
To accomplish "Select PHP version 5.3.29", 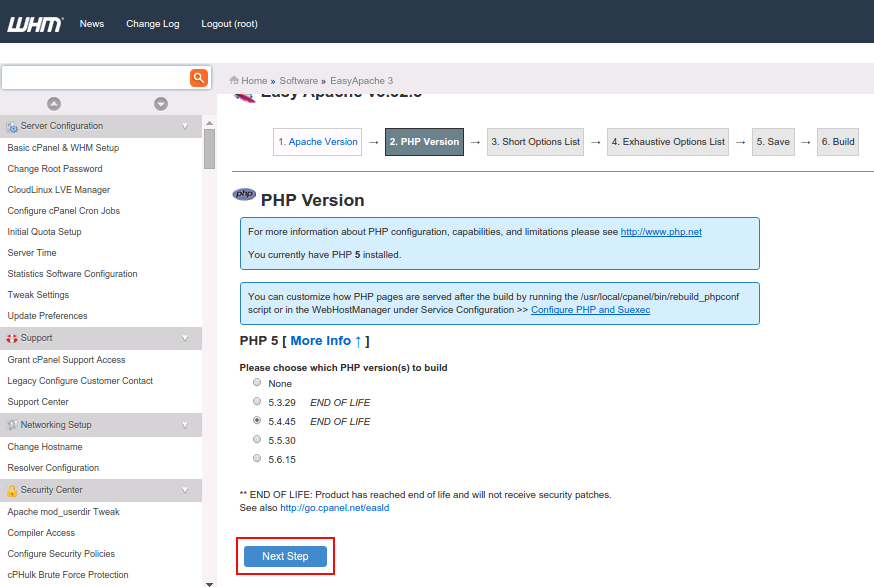I will [256, 401].
